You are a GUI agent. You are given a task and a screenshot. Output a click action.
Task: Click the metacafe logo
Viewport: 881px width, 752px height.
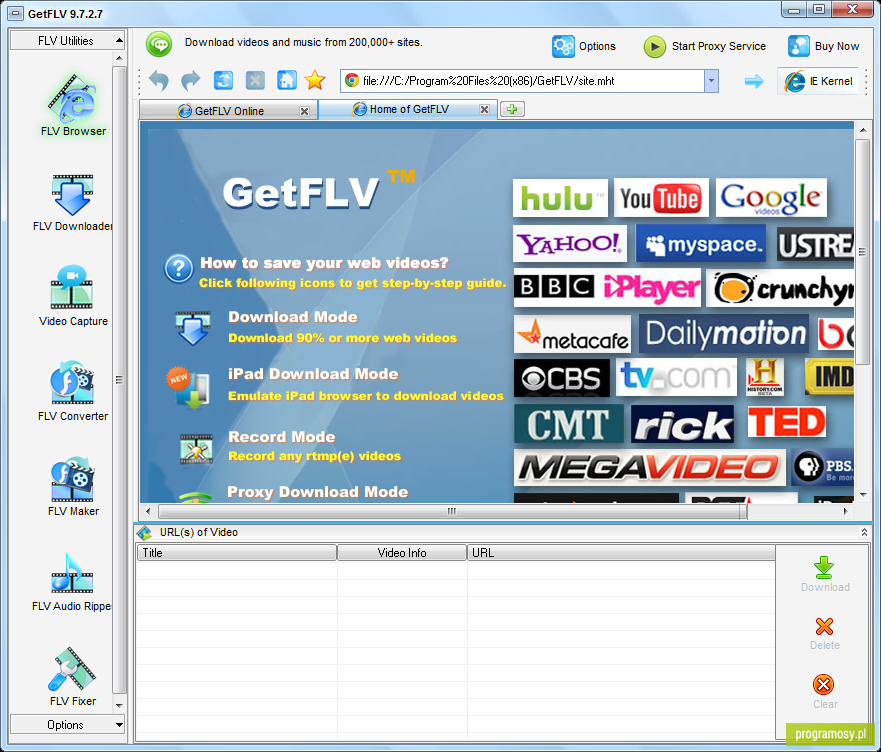tap(573, 334)
